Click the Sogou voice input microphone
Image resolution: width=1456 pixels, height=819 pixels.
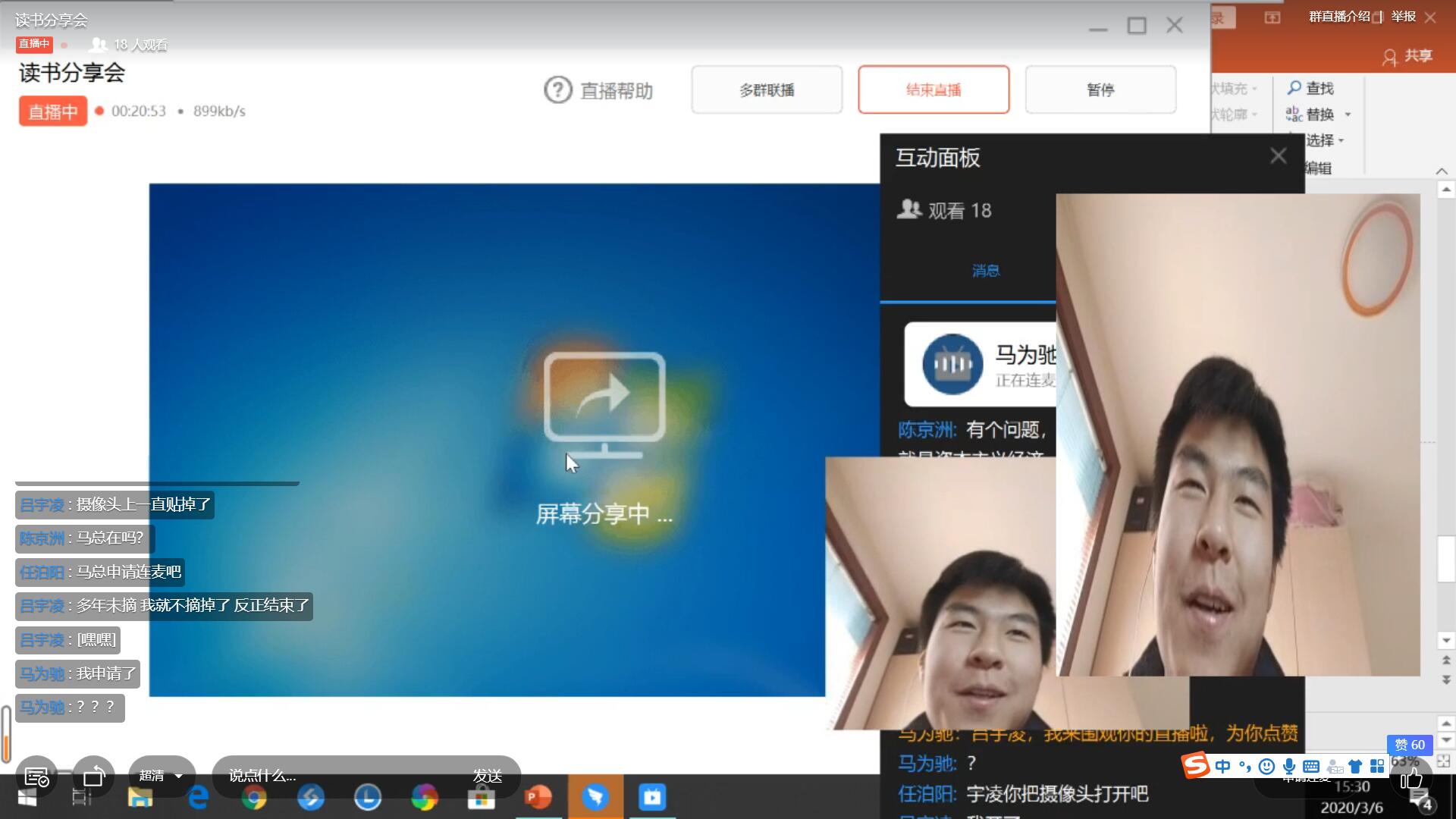pyautogui.click(x=1288, y=767)
